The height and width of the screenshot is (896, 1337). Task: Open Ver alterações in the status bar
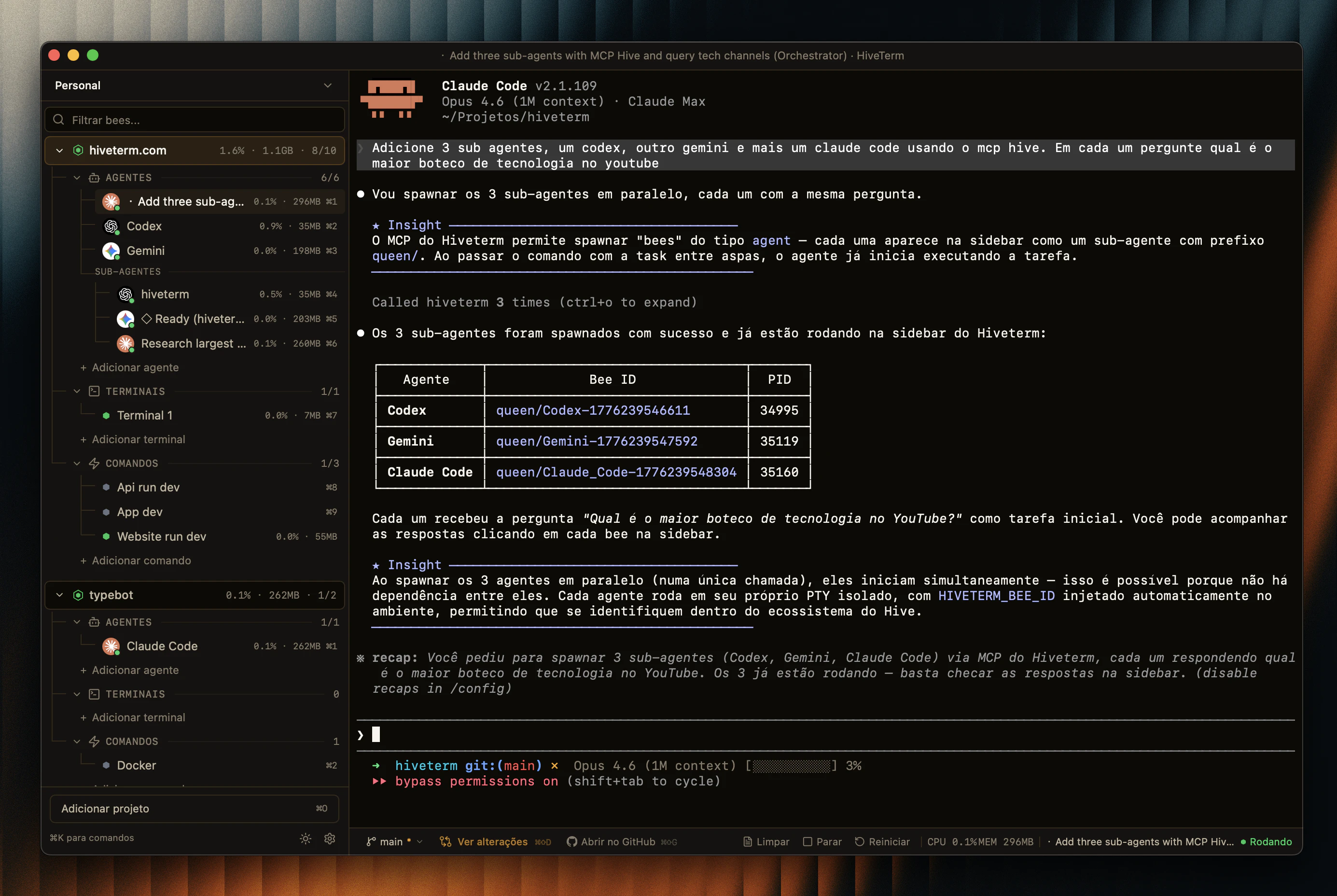pos(492,842)
